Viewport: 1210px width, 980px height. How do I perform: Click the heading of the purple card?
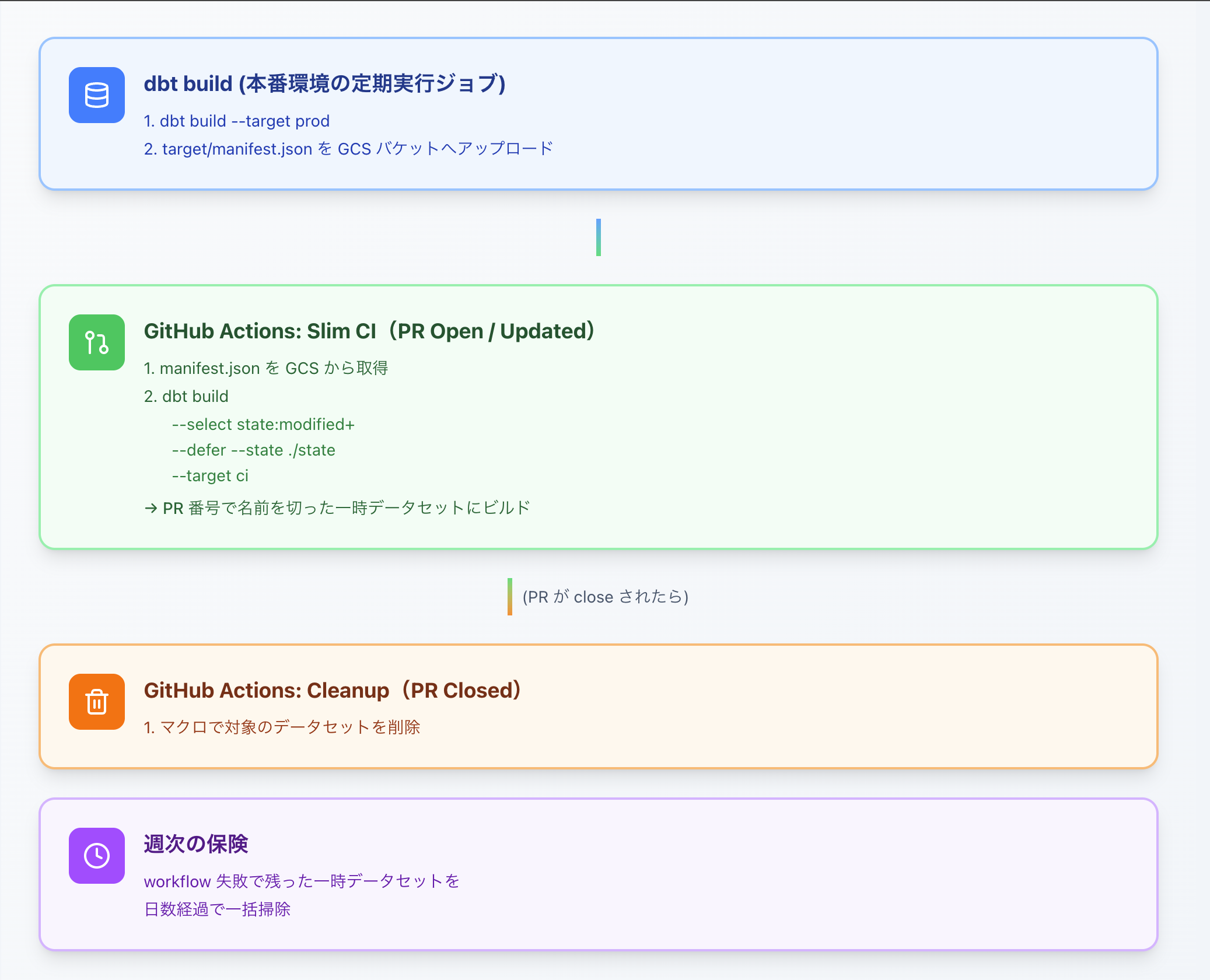pyautogui.click(x=196, y=844)
